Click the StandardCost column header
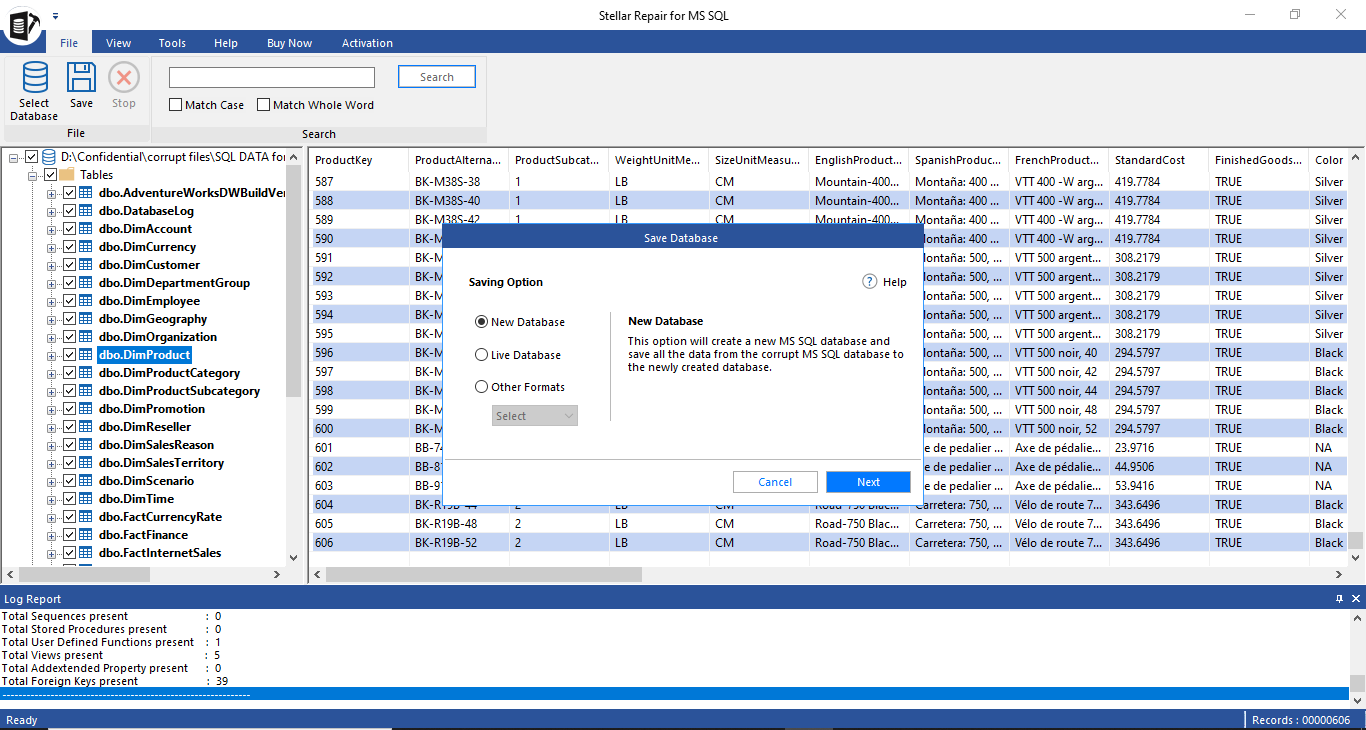The width and height of the screenshot is (1366, 730). click(x=1158, y=160)
